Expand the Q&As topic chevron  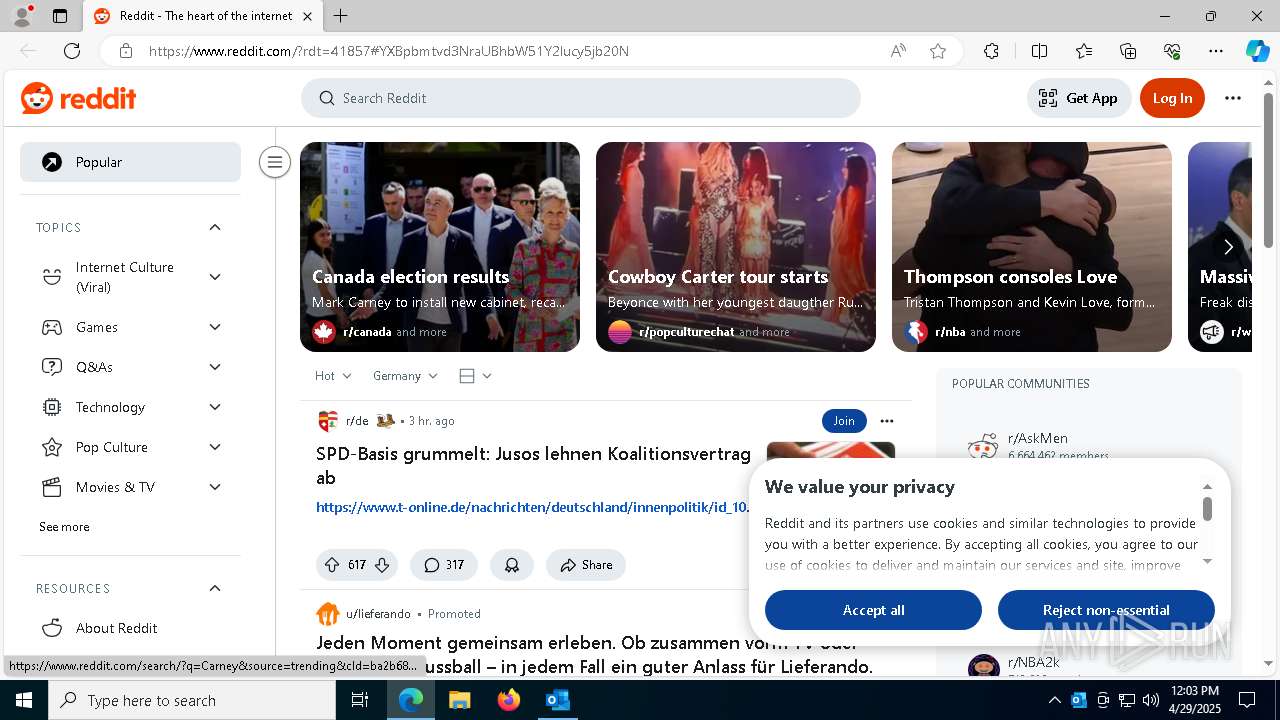pos(215,367)
